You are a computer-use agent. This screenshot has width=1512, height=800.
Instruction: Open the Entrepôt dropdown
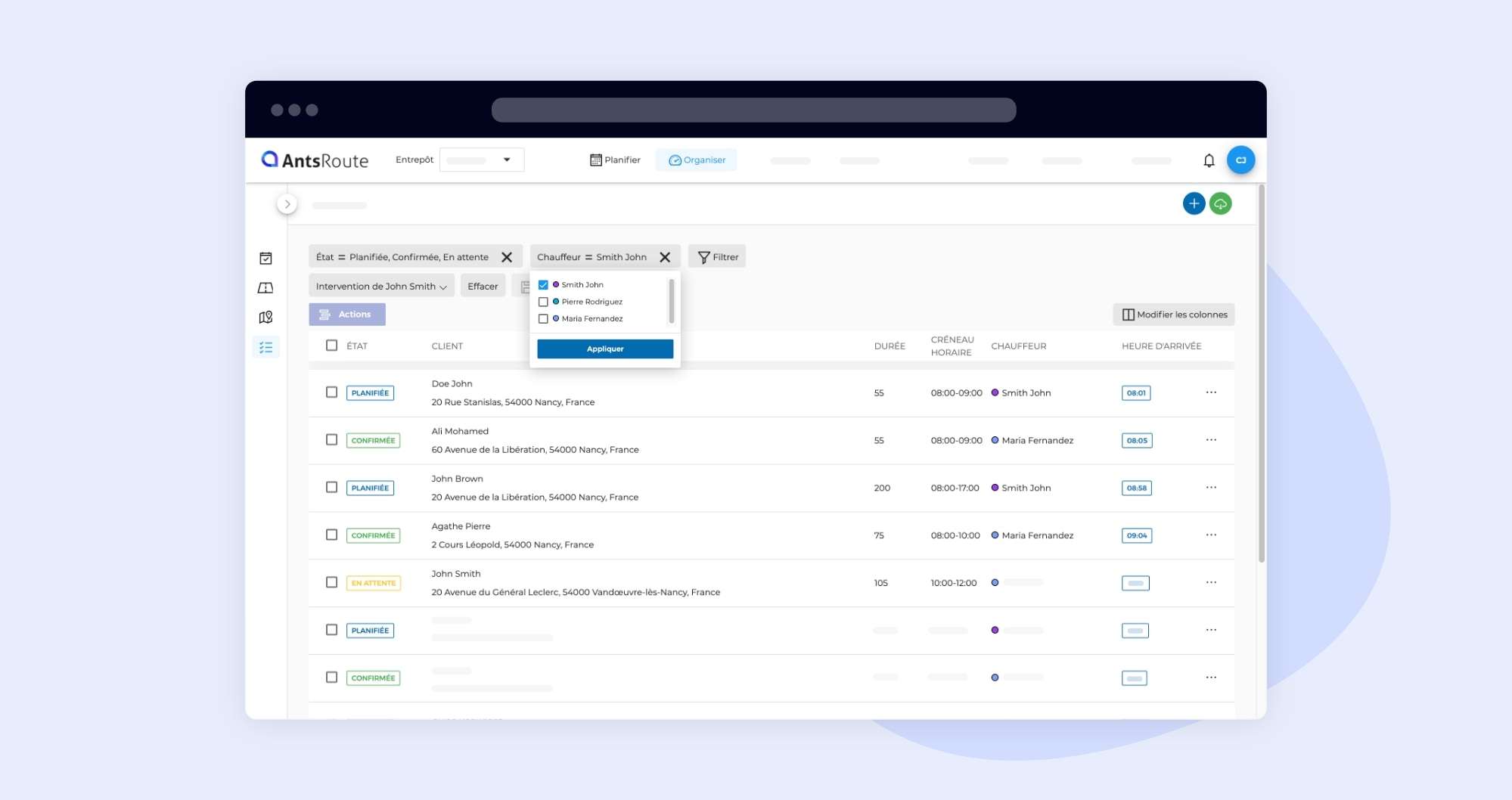coord(482,160)
